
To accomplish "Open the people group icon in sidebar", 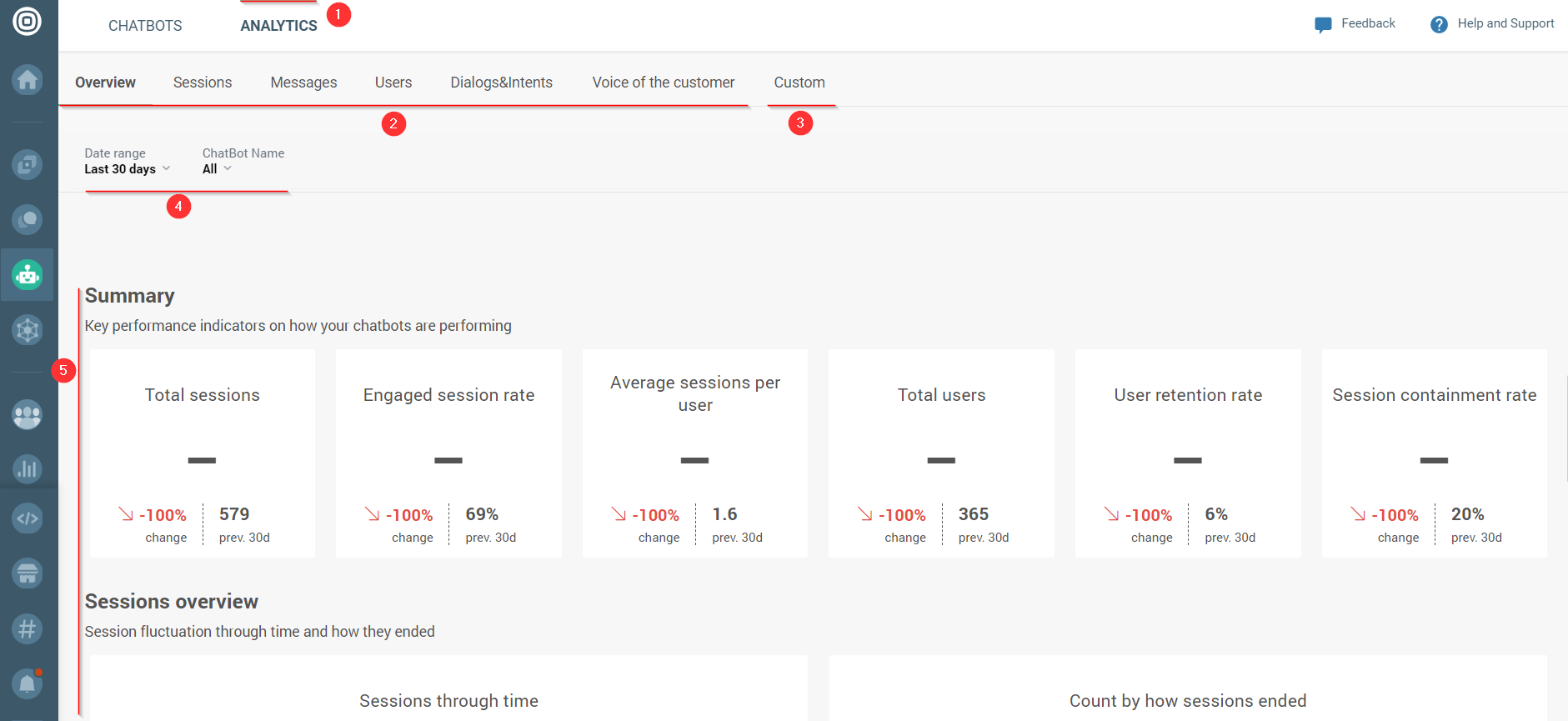I will coord(28,414).
